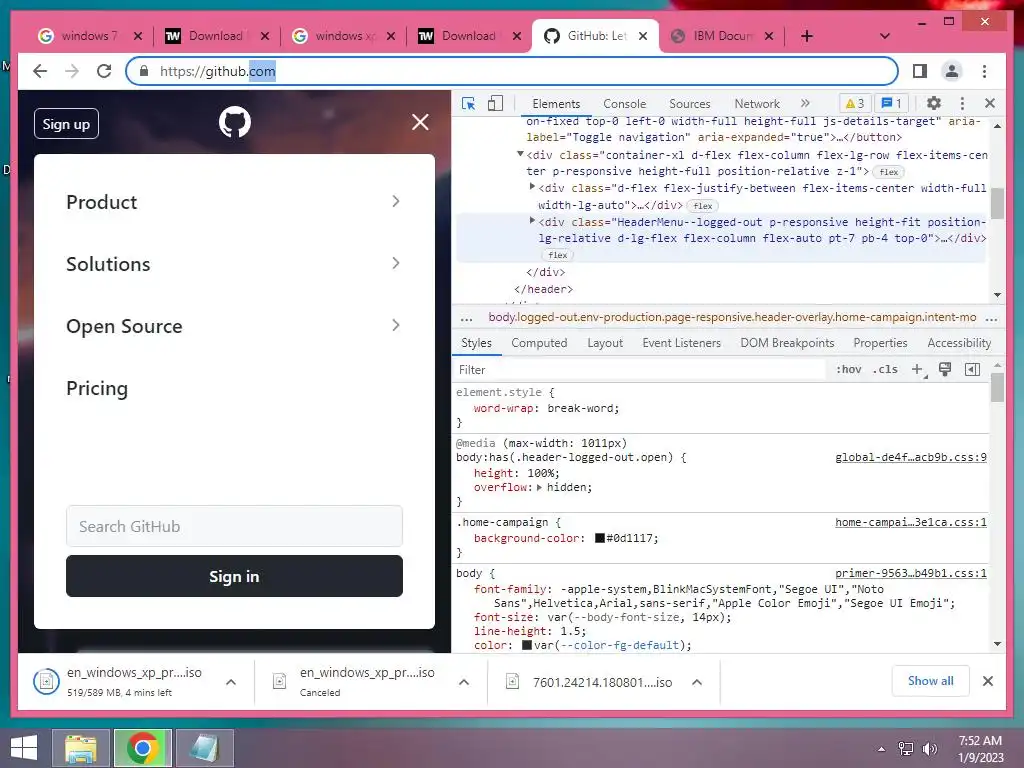The width and height of the screenshot is (1024, 768).
Task: Open the tab search dropdown arrow
Action: 885,36
